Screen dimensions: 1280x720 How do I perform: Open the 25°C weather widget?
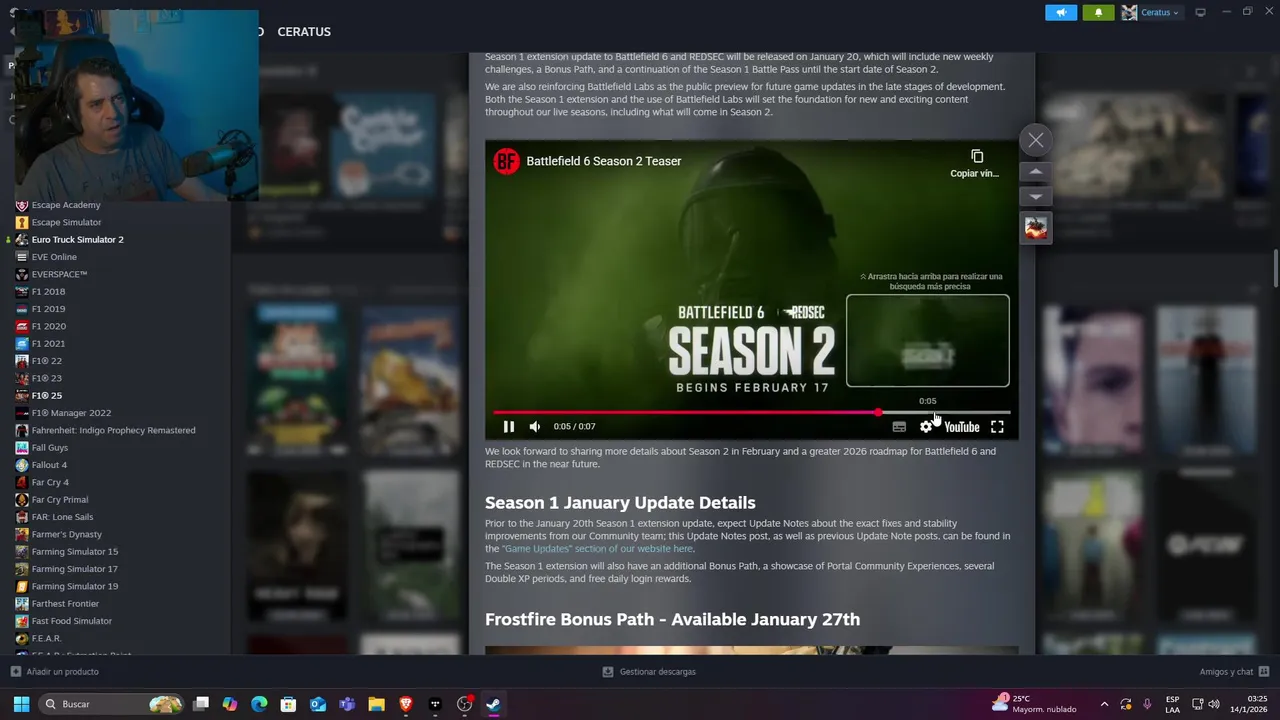1034,704
